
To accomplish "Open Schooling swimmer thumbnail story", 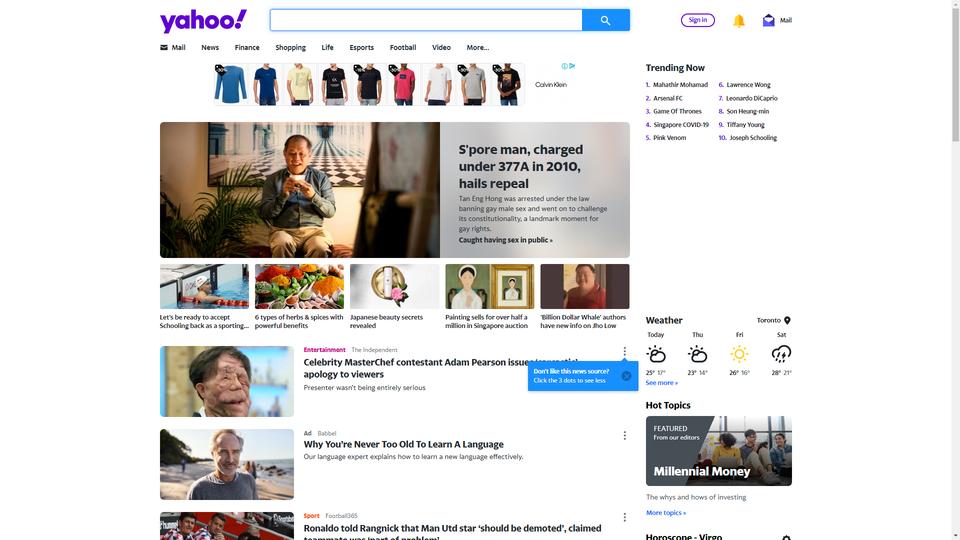I will 204,287.
